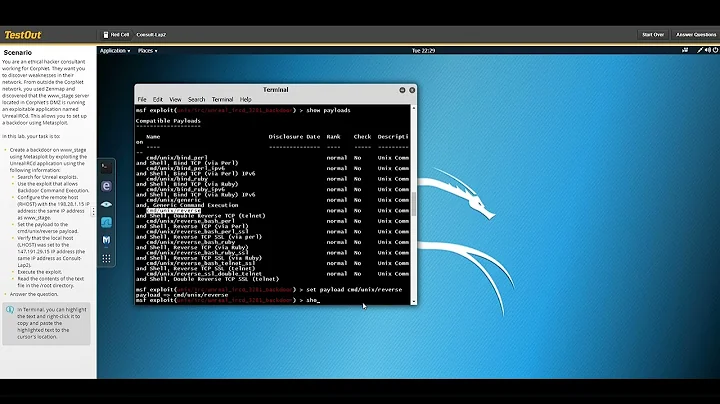Show all applications grid icon
This screenshot has width=720, height=404.
(106, 258)
